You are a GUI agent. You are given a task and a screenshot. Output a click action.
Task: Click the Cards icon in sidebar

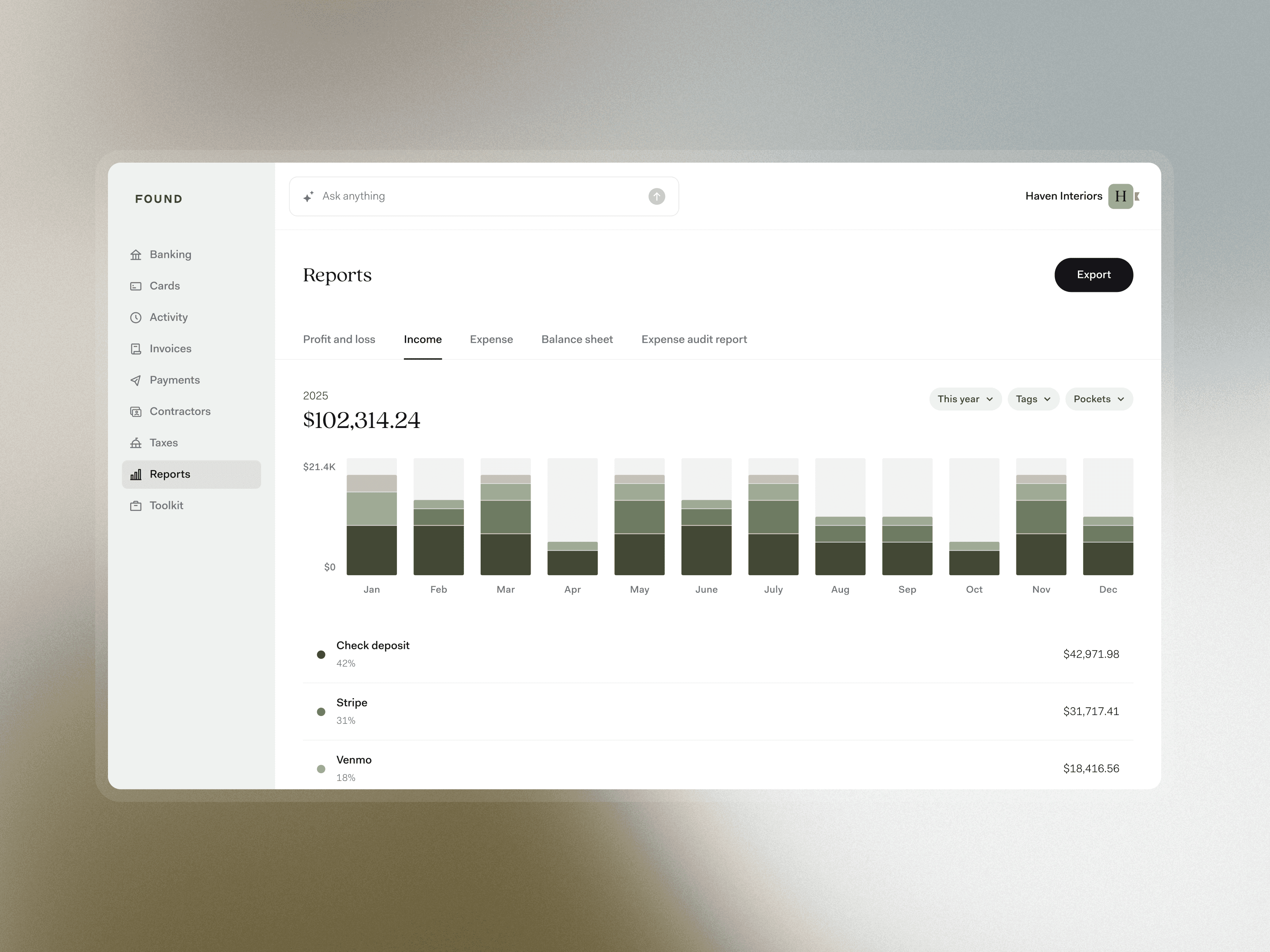pyautogui.click(x=135, y=286)
